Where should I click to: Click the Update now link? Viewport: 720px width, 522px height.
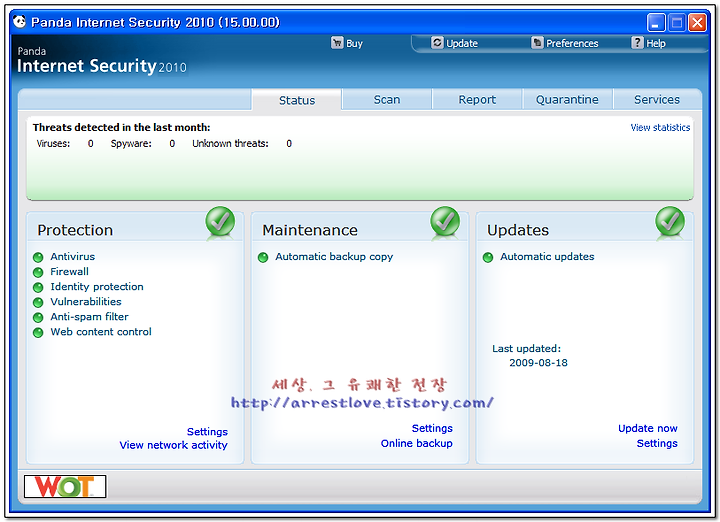(647, 428)
